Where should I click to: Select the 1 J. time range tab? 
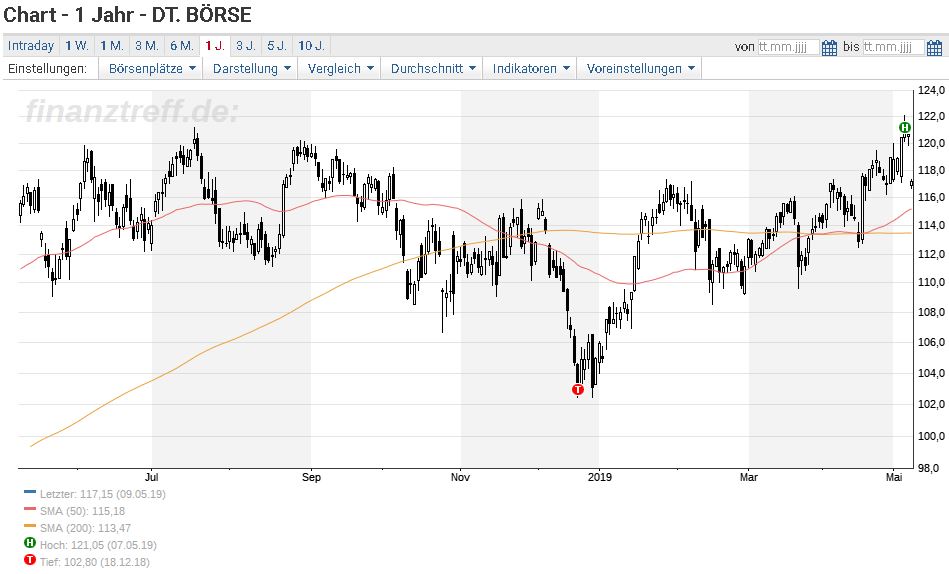(215, 46)
